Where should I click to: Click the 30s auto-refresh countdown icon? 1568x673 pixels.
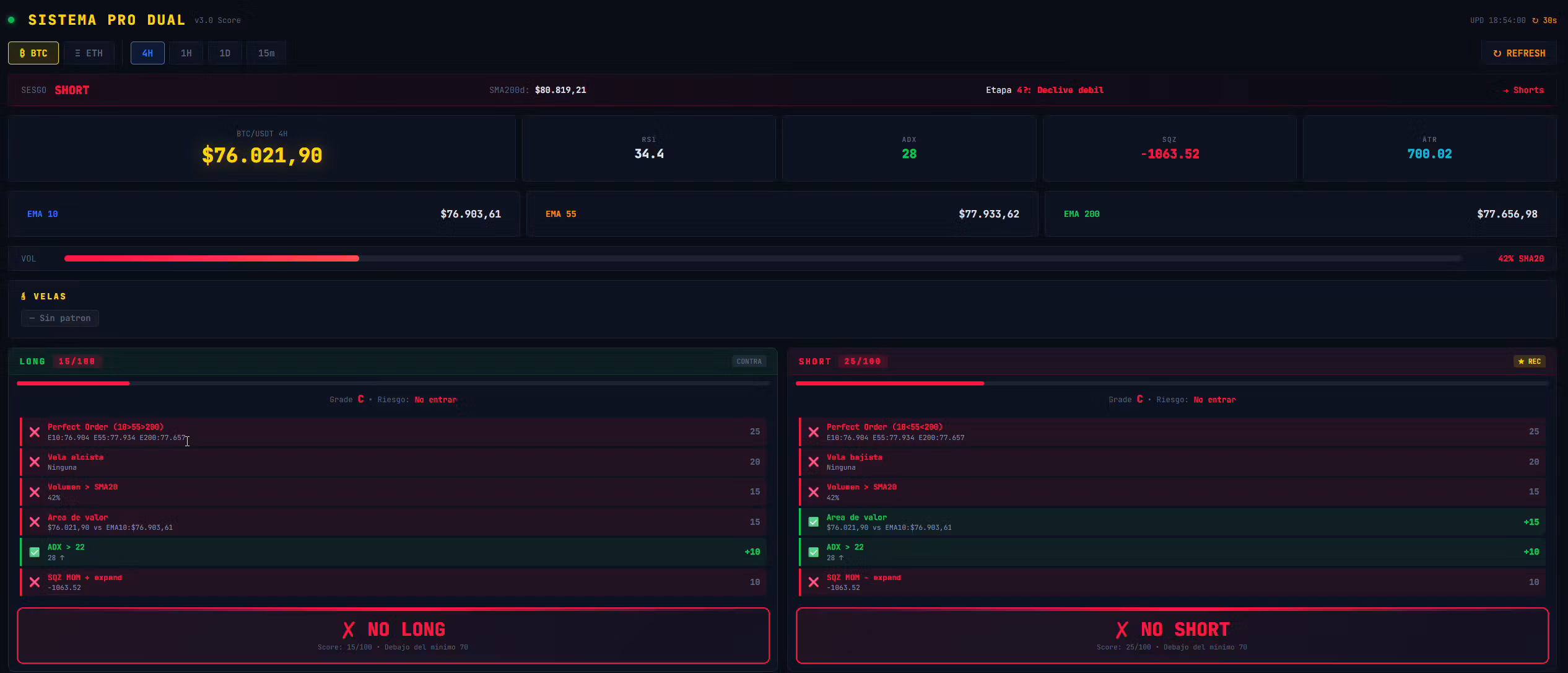click(x=1535, y=20)
